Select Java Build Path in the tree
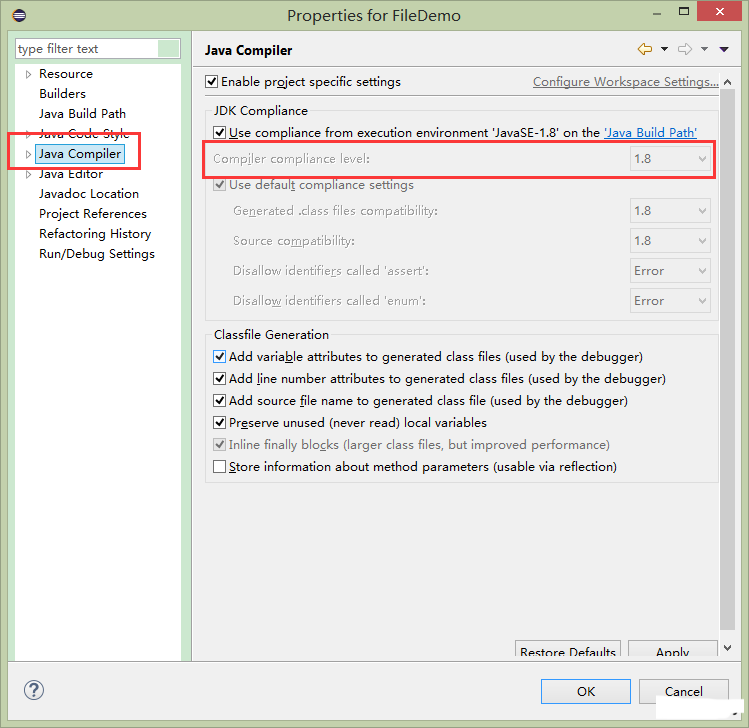Viewport: 749px width, 728px height. (82, 114)
